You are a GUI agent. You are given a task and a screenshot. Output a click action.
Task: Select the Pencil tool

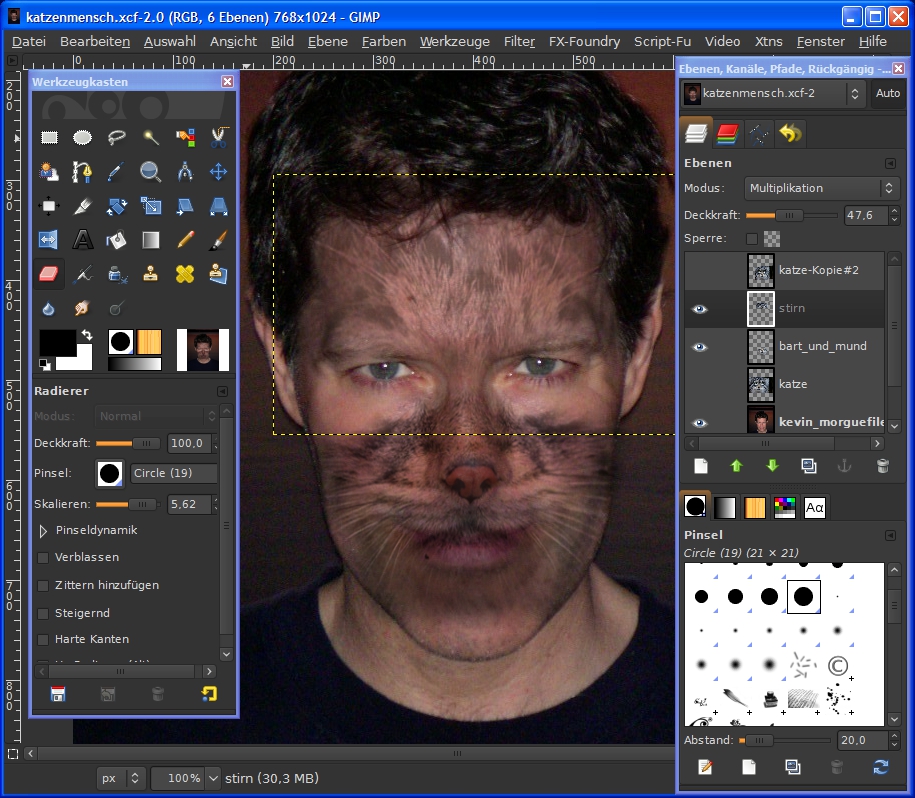[185, 240]
